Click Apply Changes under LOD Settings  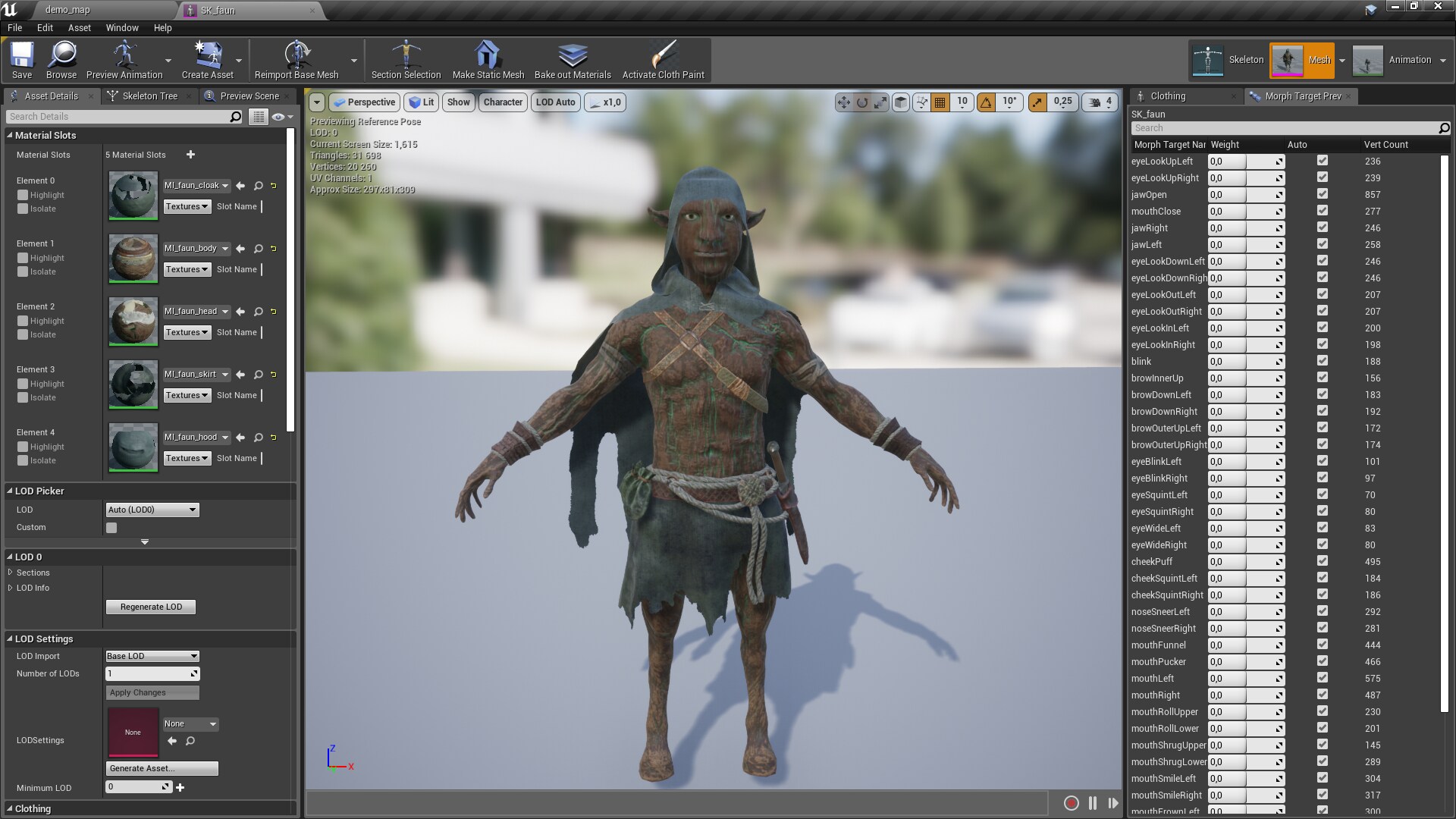(151, 692)
